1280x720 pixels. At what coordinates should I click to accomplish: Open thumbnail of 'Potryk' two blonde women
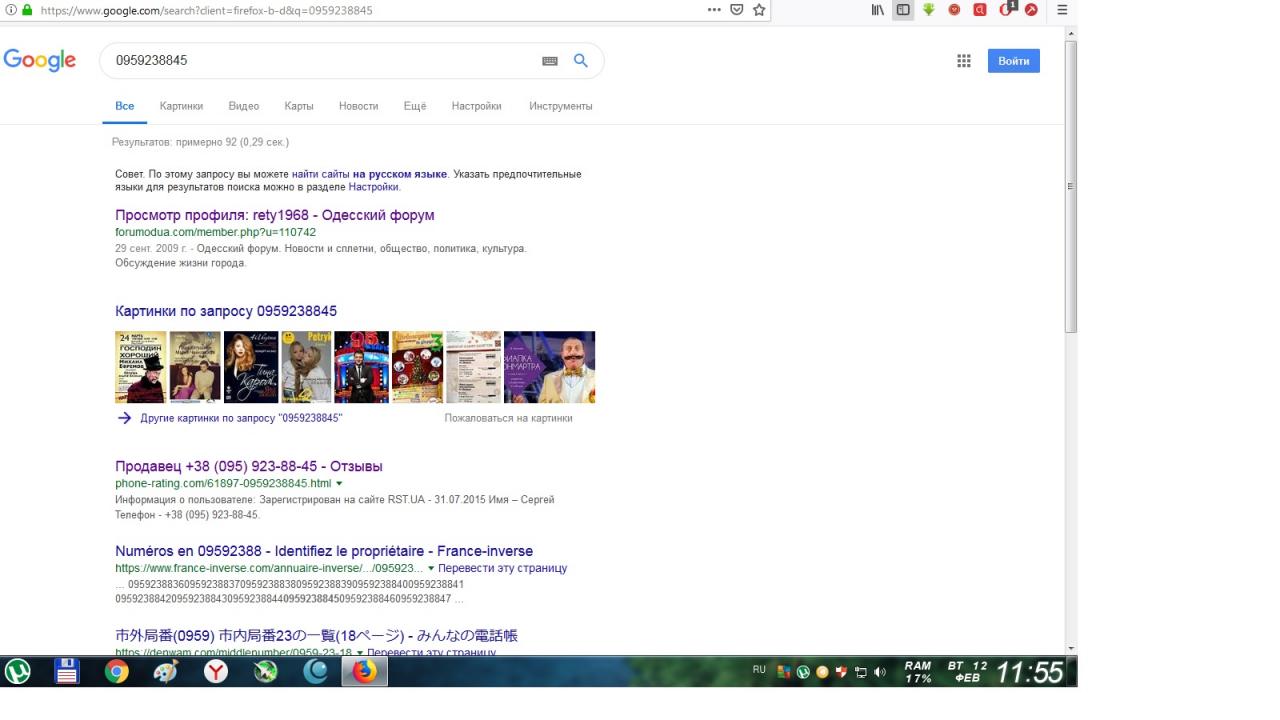(x=306, y=367)
